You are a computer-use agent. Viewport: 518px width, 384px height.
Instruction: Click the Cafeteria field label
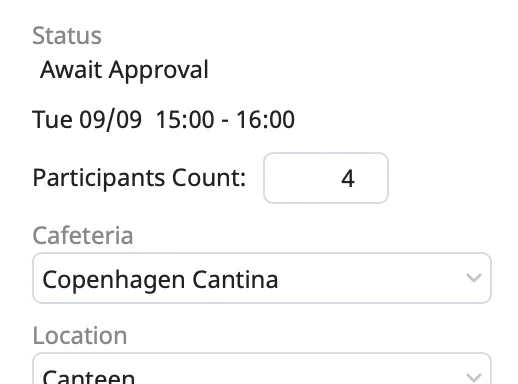(83, 236)
